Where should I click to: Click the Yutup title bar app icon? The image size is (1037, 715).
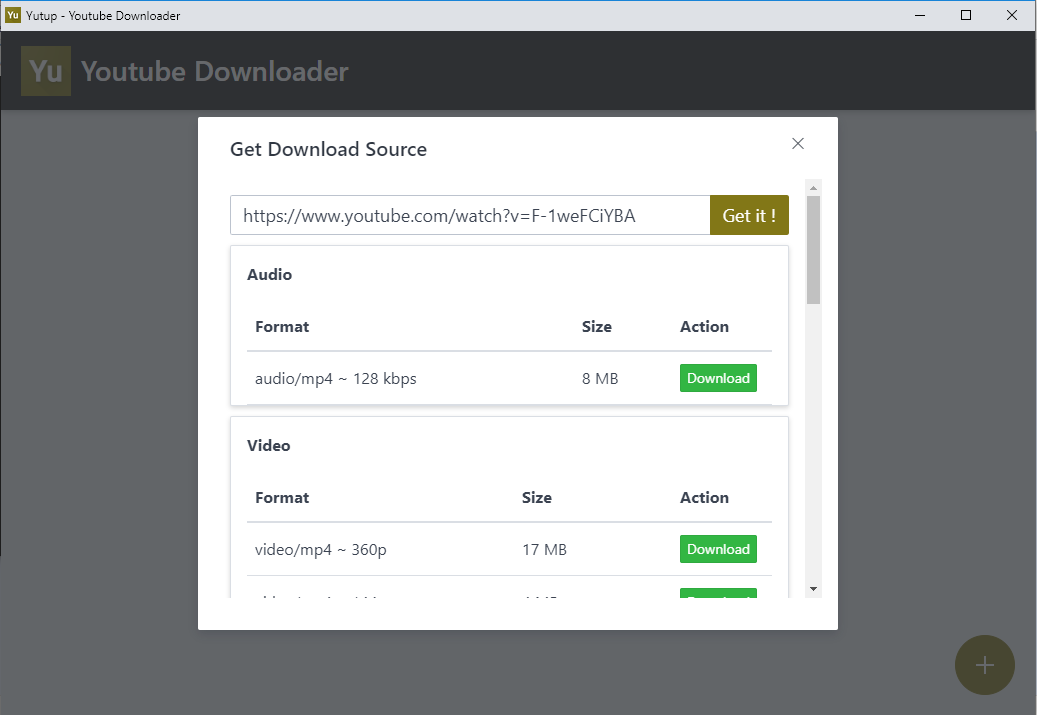[13, 15]
